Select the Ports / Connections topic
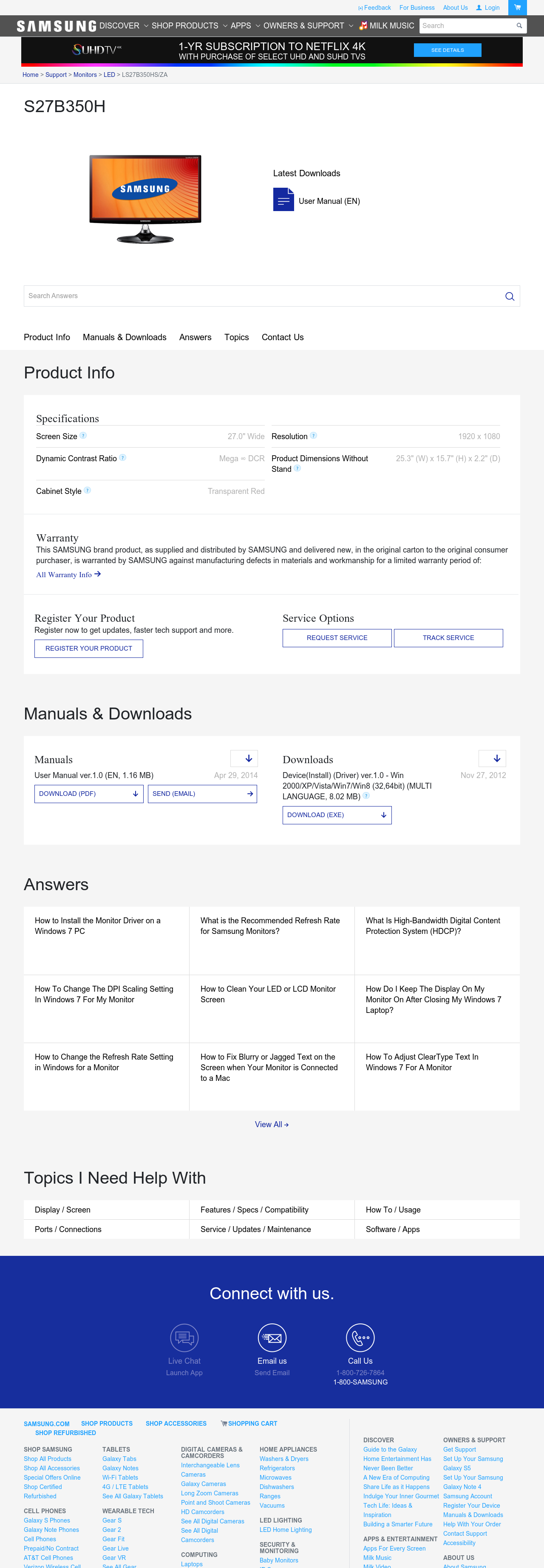 click(x=107, y=1229)
